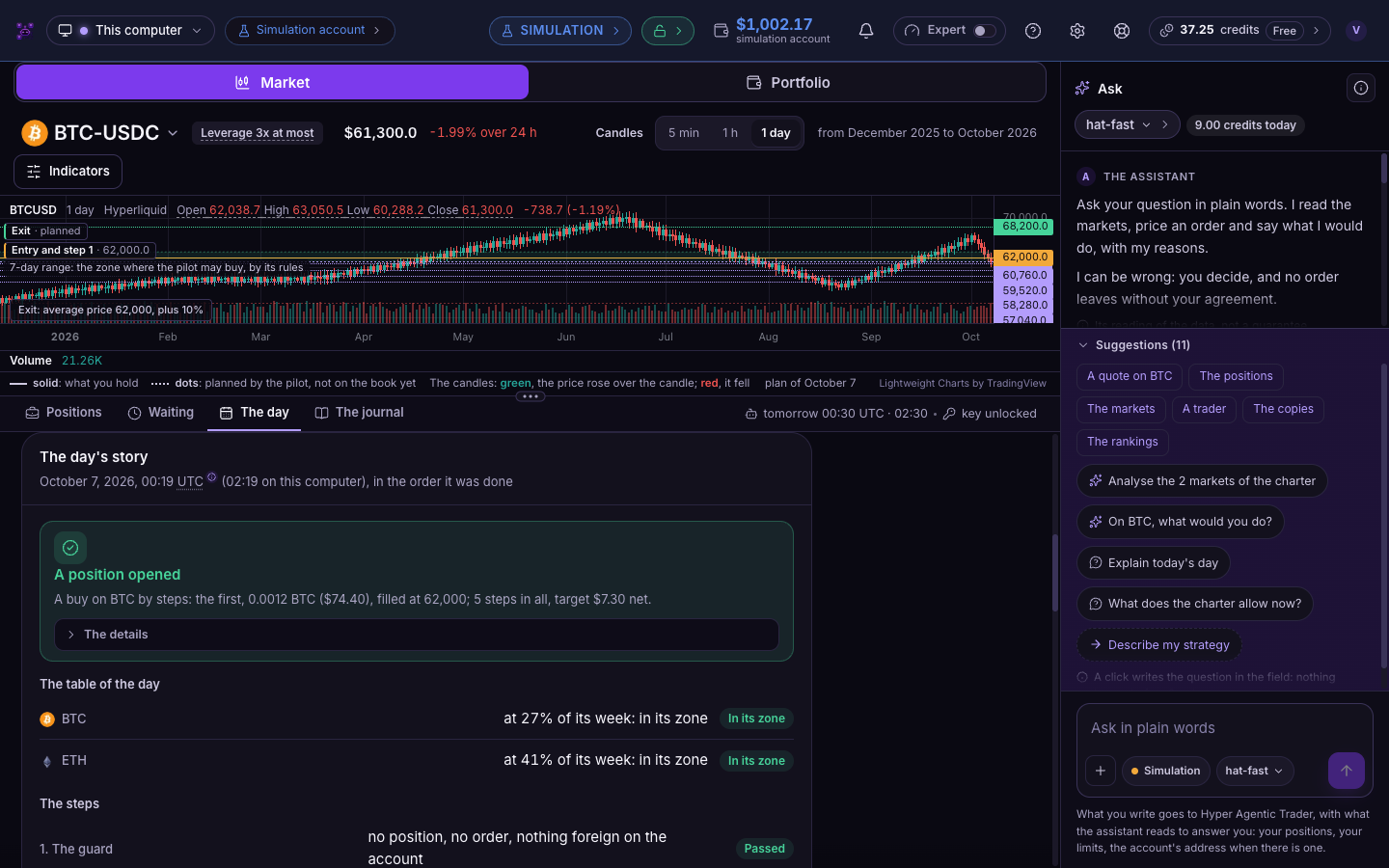Click the plus button in the Ask box
Screen dimensions: 1389x868
pyautogui.click(x=1101, y=771)
